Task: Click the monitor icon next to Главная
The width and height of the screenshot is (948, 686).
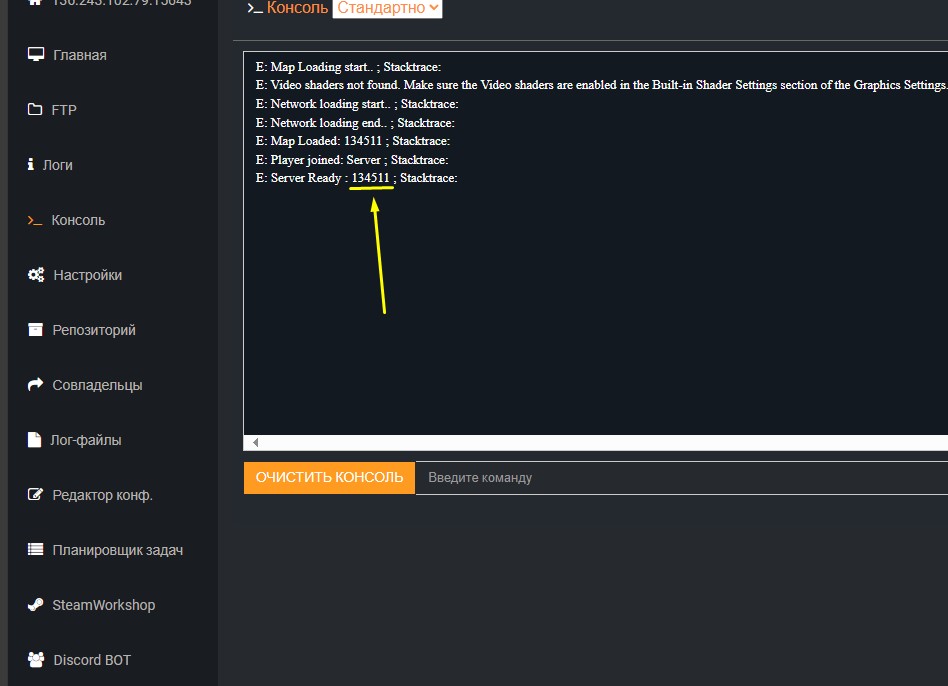Action: pos(36,54)
